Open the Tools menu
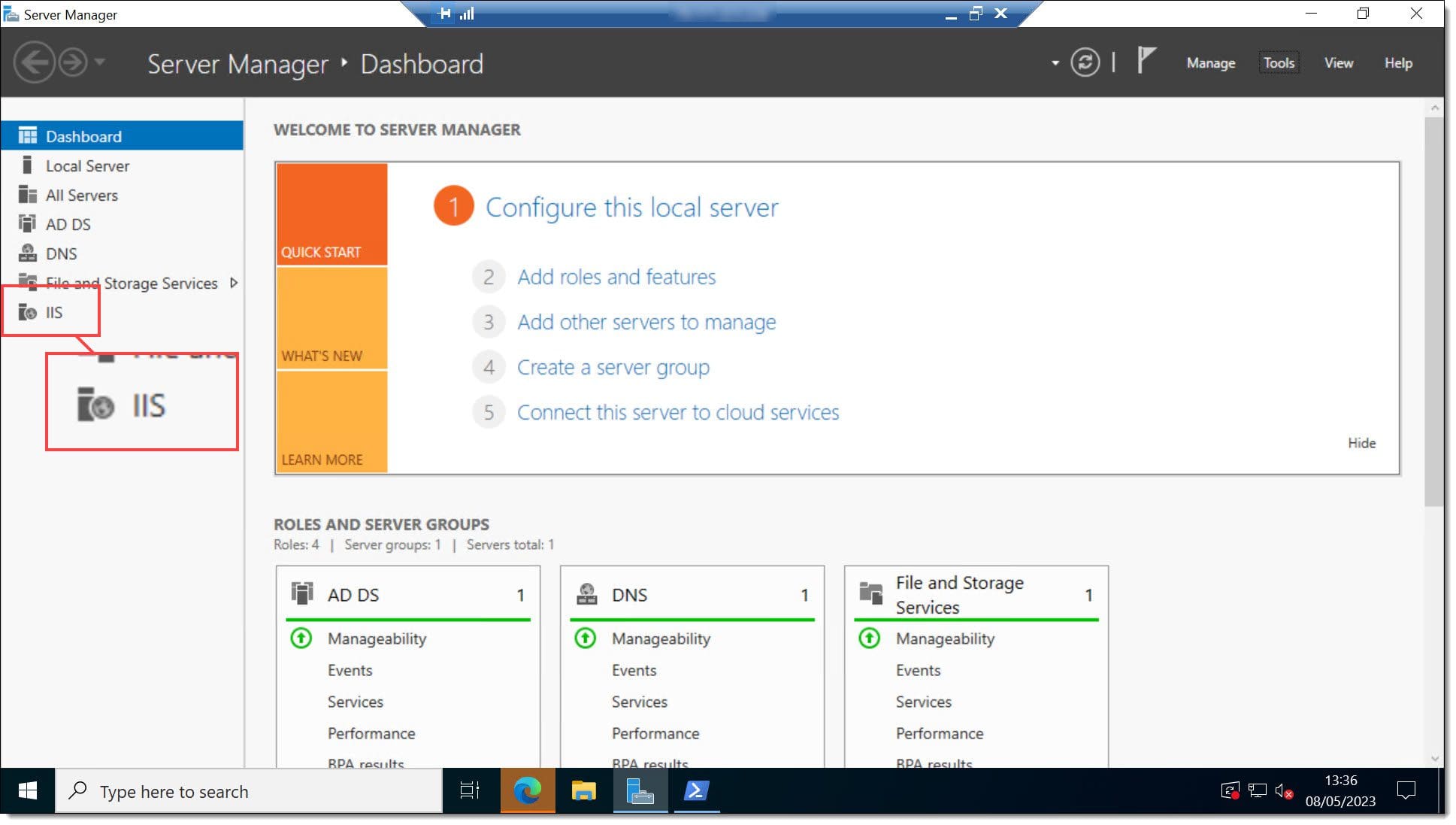Viewport: 1456px width, 825px height. pos(1278,63)
